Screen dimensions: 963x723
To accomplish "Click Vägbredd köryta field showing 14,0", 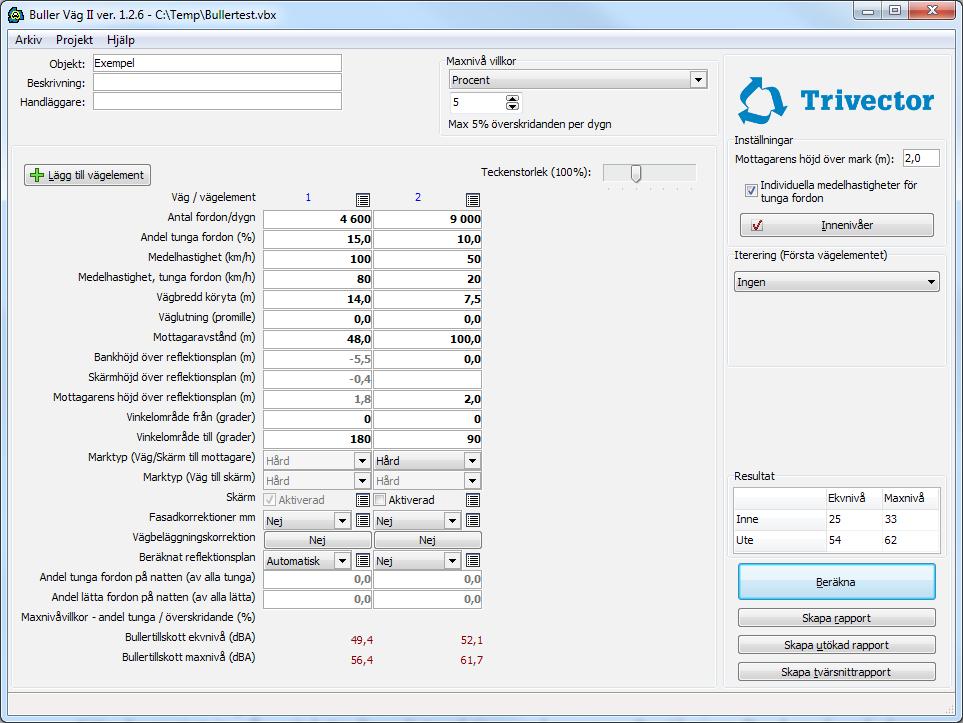I will point(318,299).
